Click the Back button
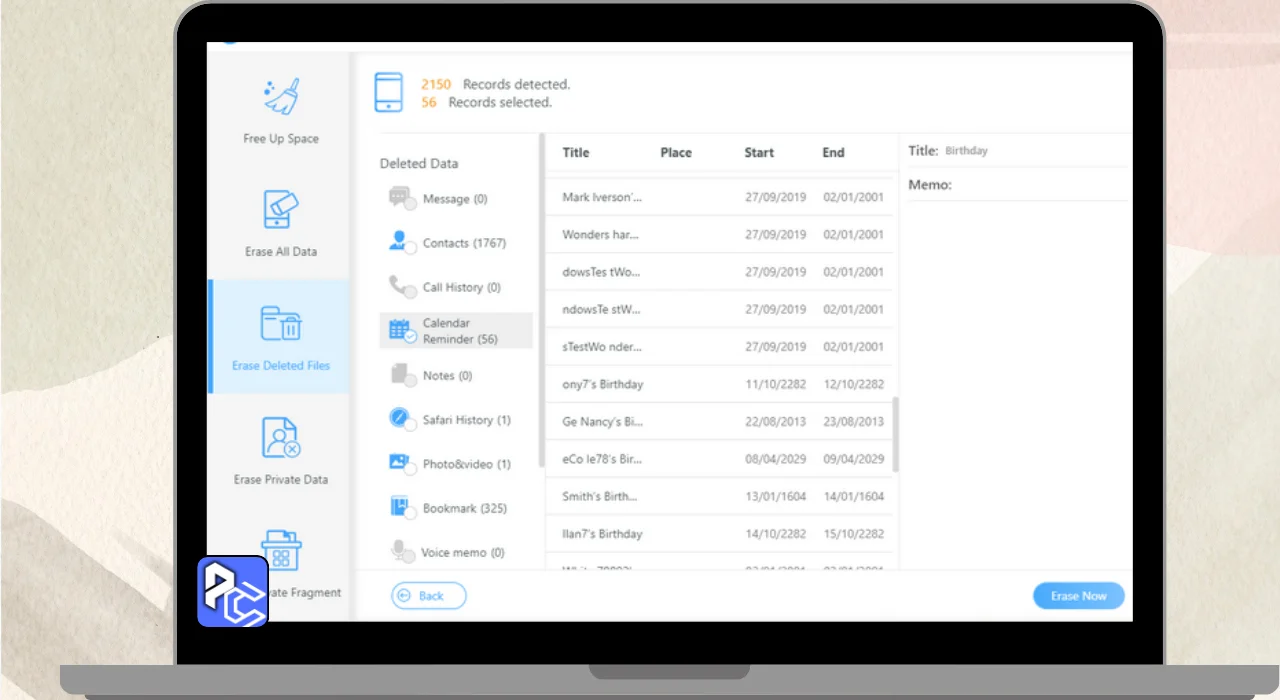The height and width of the screenshot is (700, 1280). (429, 596)
